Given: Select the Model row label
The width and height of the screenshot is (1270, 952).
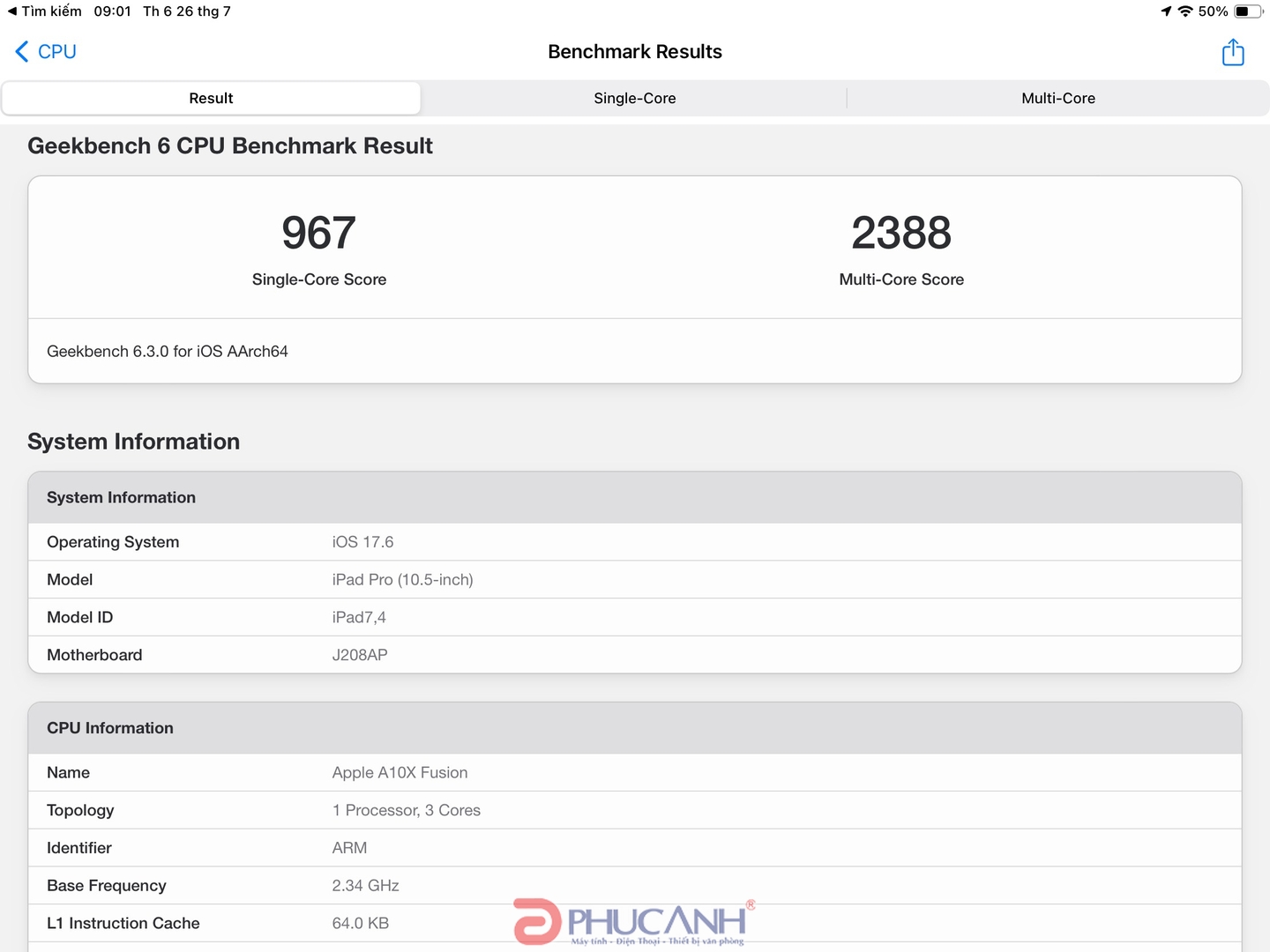Looking at the screenshot, I should coord(70,580).
